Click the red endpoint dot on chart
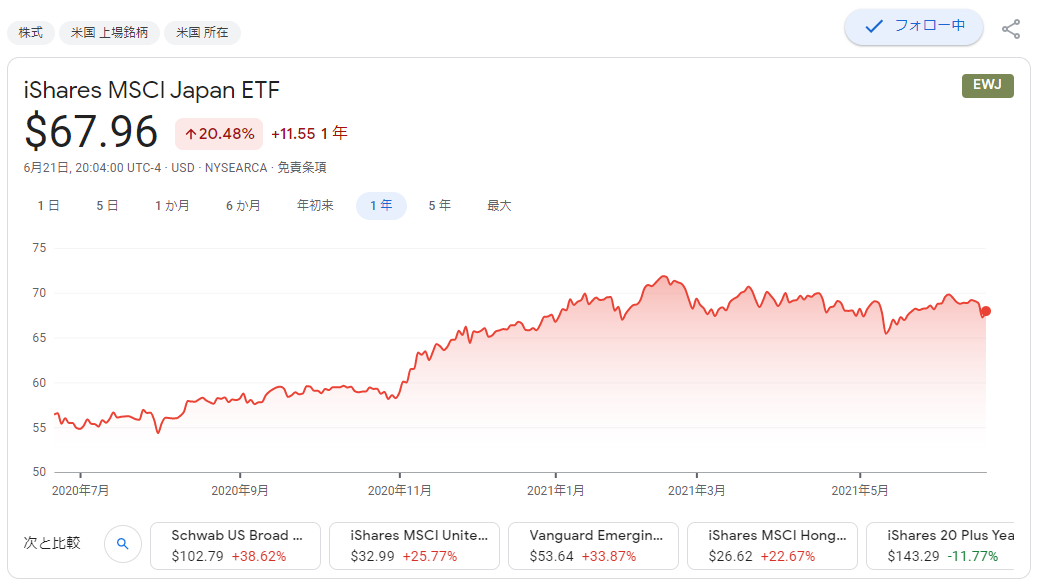Image resolution: width=1038 pixels, height=587 pixels. tap(986, 311)
